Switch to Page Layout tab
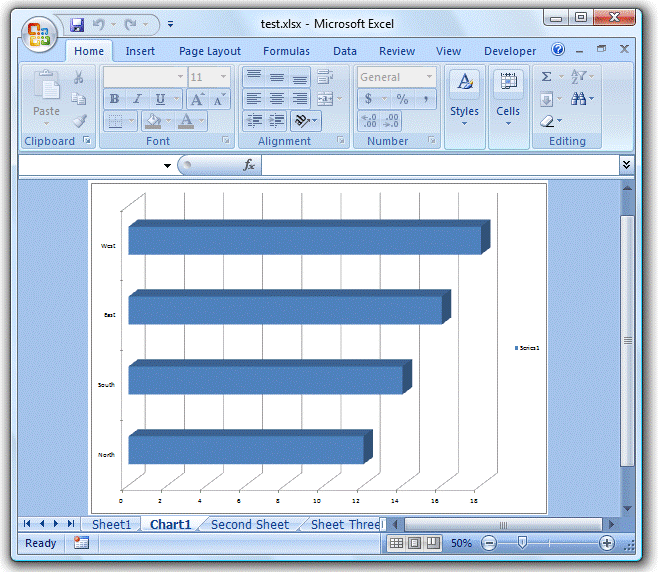The height and width of the screenshot is (572, 658). tap(210, 51)
